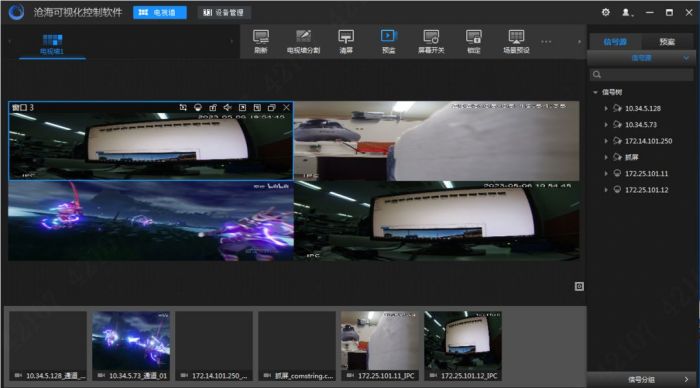The height and width of the screenshot is (388, 700).
Task: Select the 172.25.101.12_IPC thumbnail
Action: [463, 346]
